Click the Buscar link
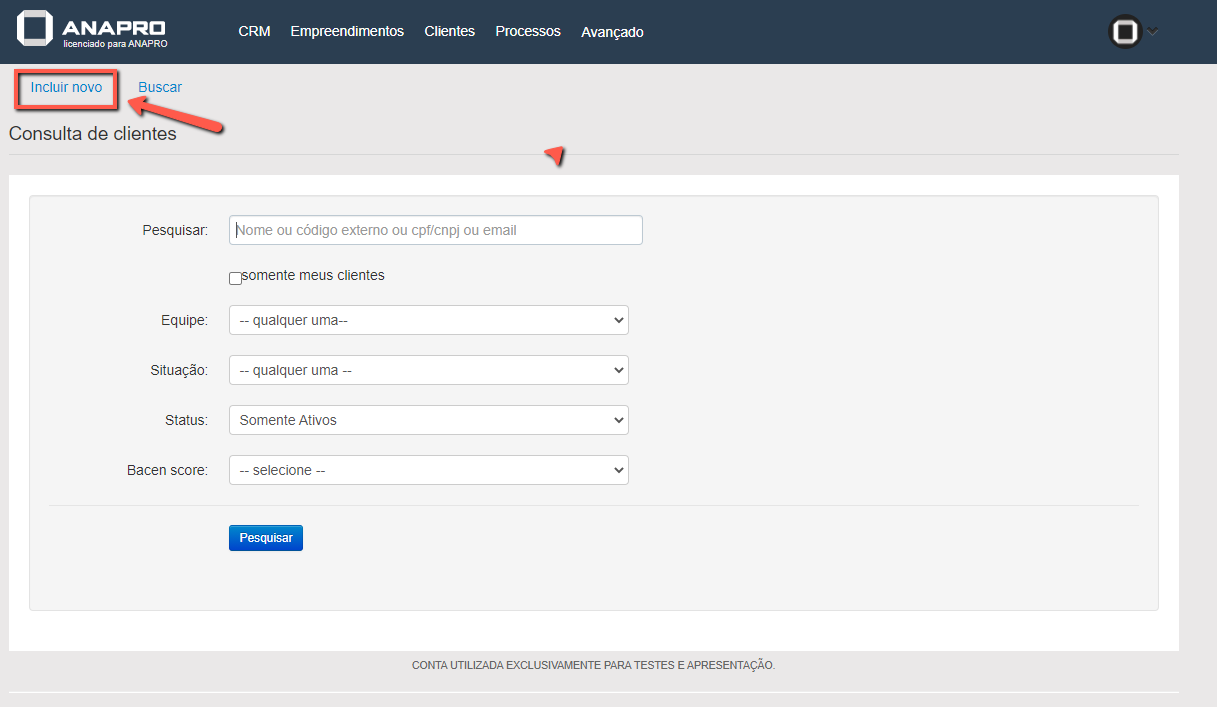The height and width of the screenshot is (707, 1217). click(160, 87)
